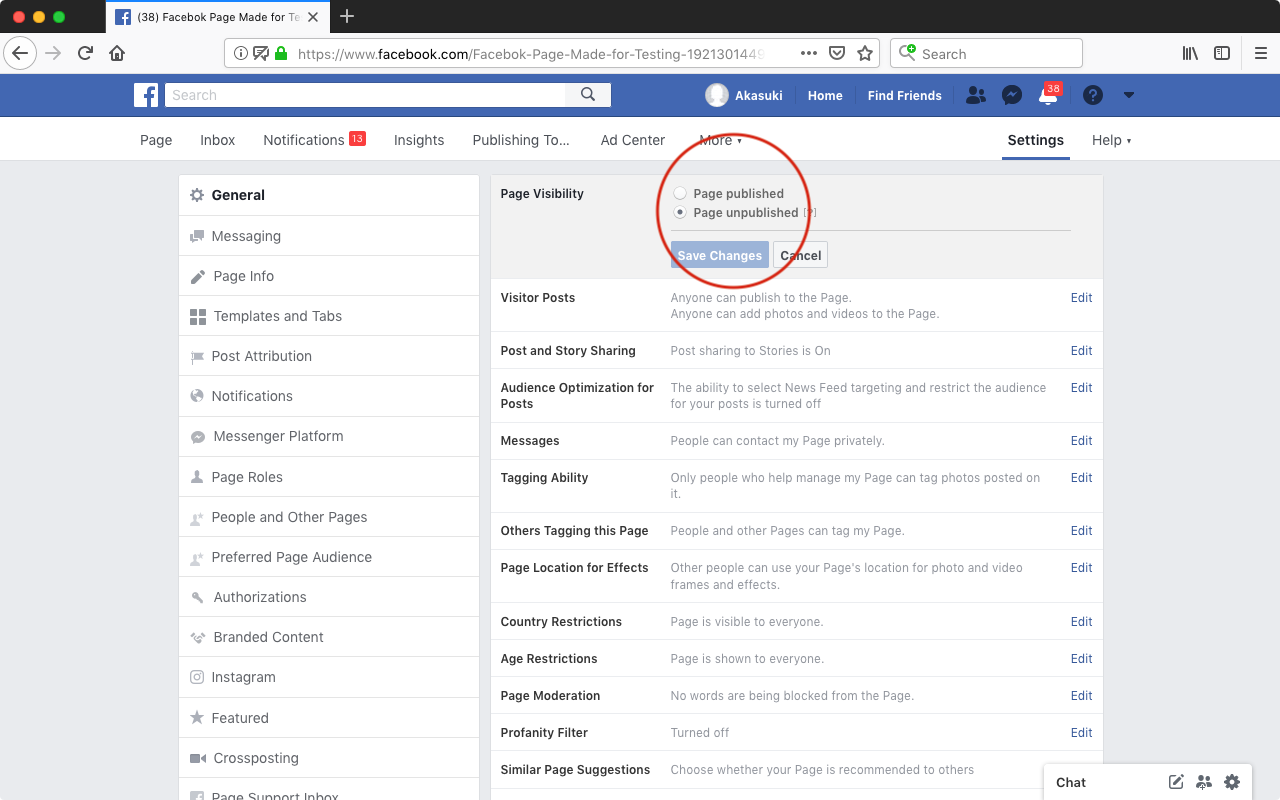Viewport: 1280px width, 800px height.
Task: Open the account dropdown arrow in top bar
Action: (x=1129, y=95)
